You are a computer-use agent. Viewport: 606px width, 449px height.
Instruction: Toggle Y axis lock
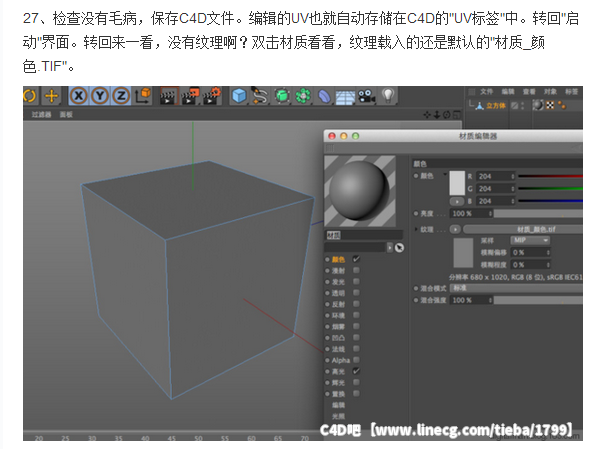tap(100, 95)
